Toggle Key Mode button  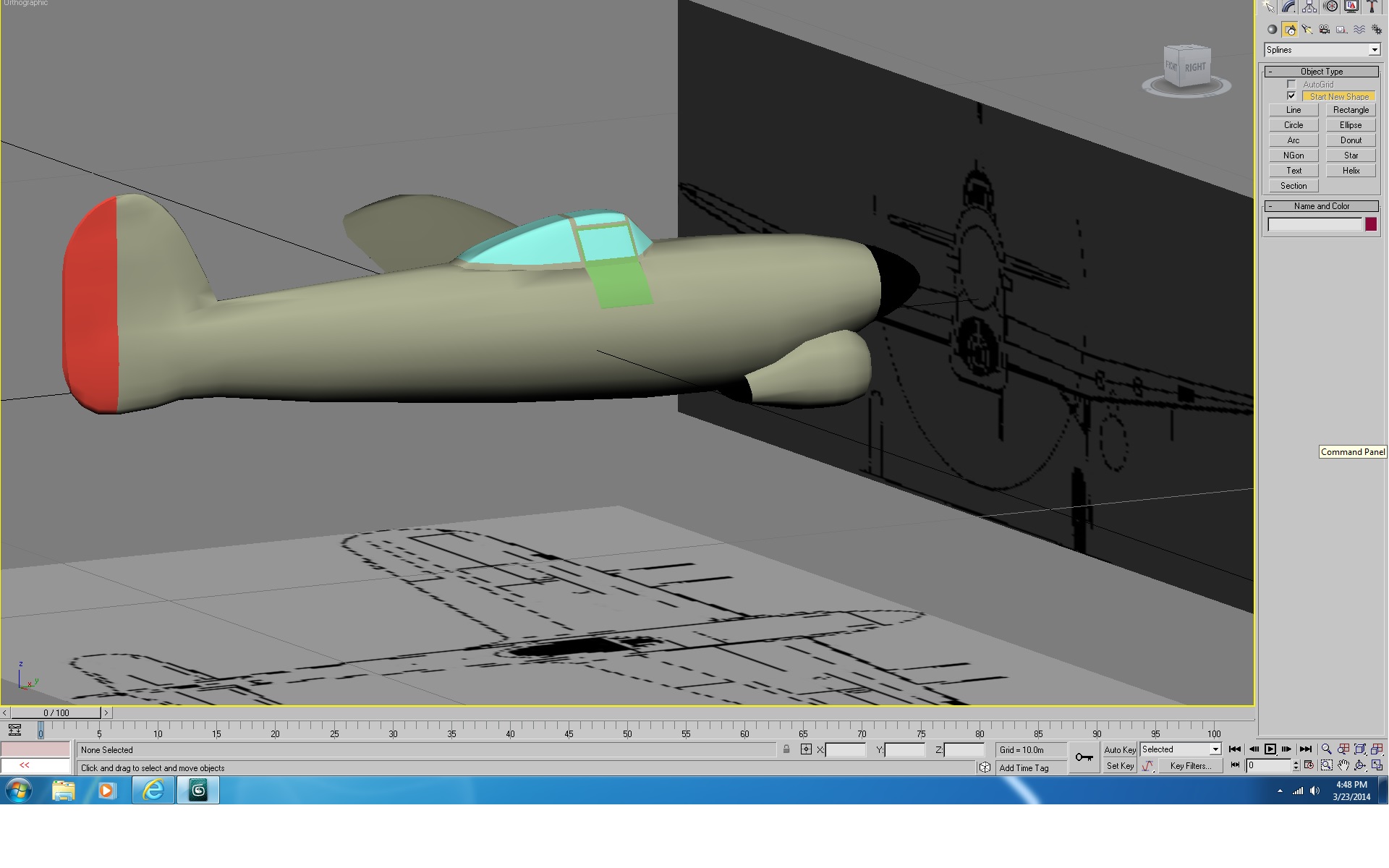click(x=1235, y=765)
